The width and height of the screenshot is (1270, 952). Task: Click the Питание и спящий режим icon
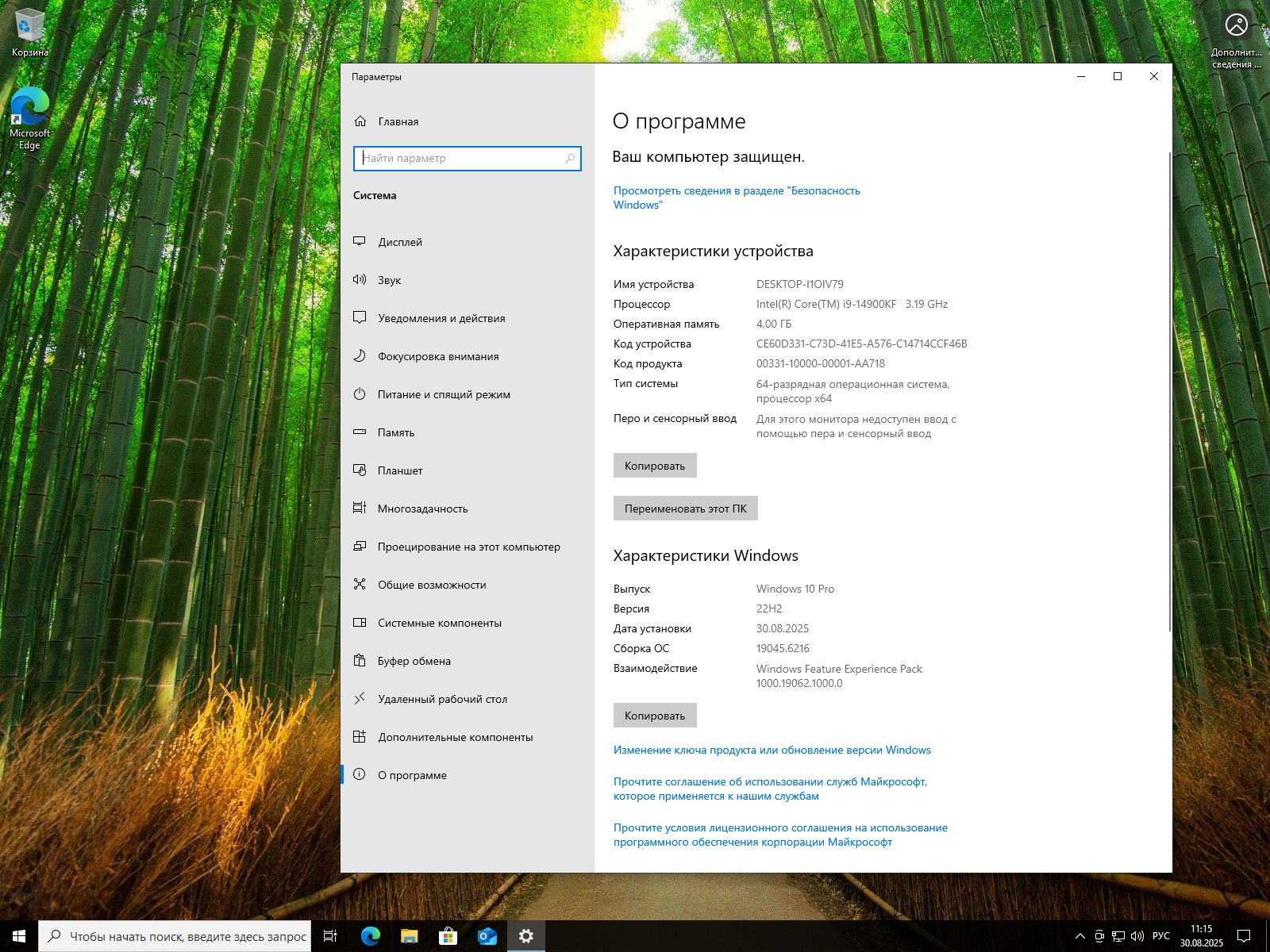point(360,393)
